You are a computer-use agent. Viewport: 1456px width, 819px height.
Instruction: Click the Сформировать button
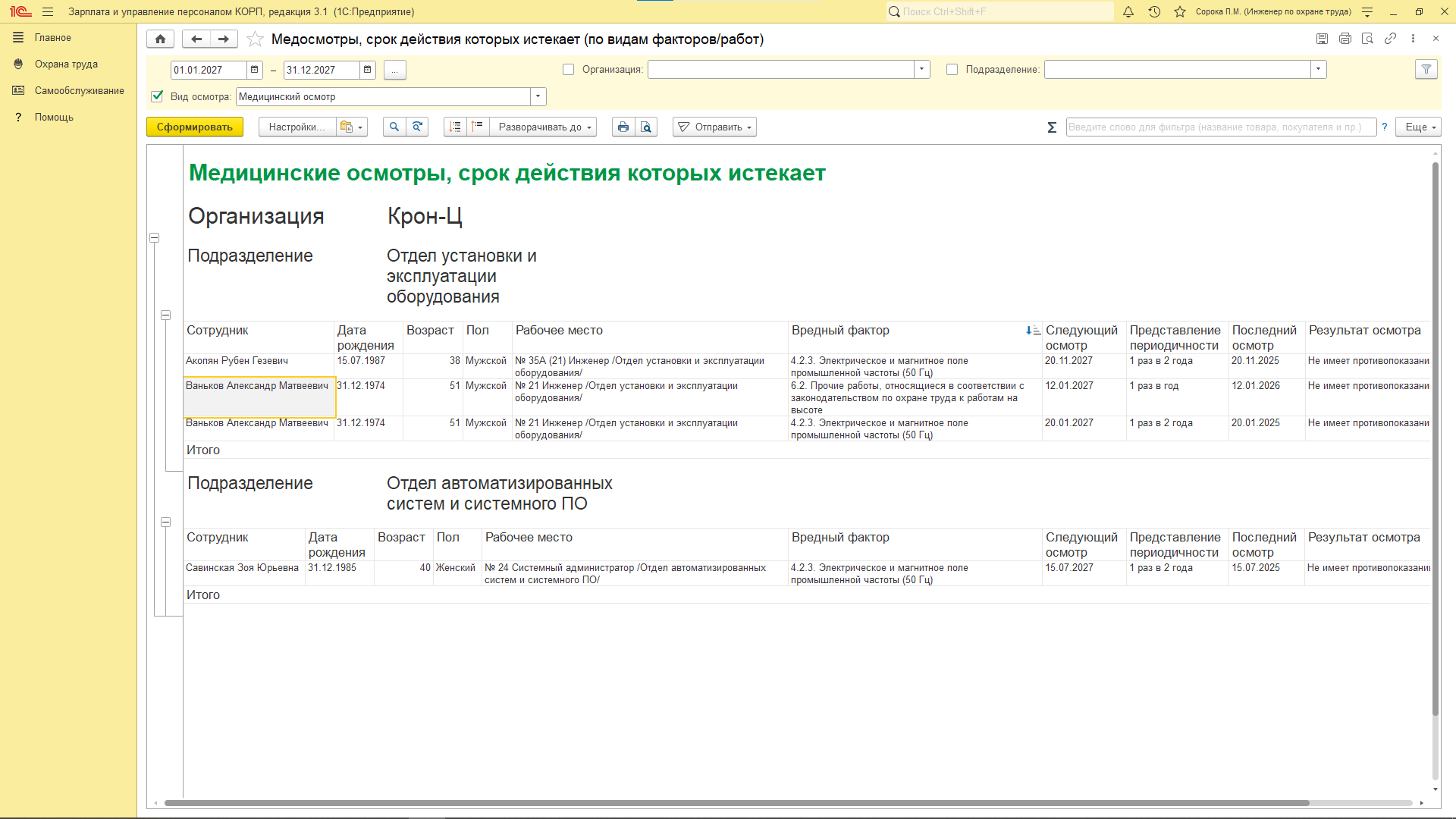tap(194, 127)
